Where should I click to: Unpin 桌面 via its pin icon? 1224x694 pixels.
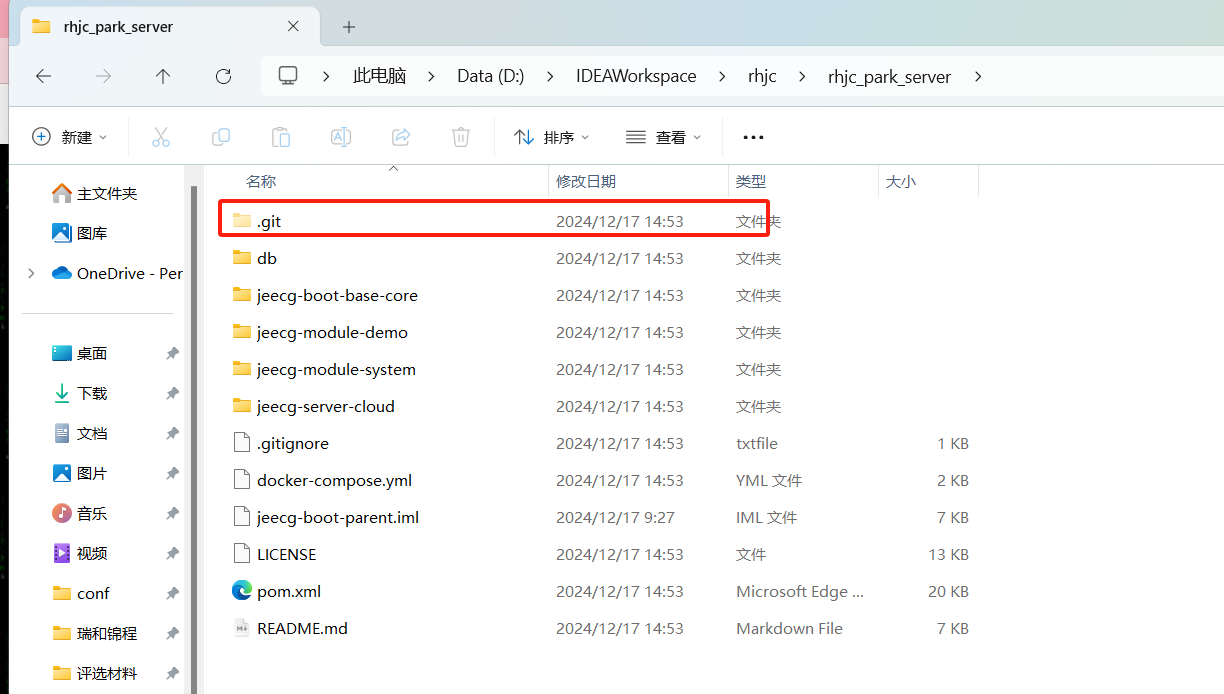172,353
